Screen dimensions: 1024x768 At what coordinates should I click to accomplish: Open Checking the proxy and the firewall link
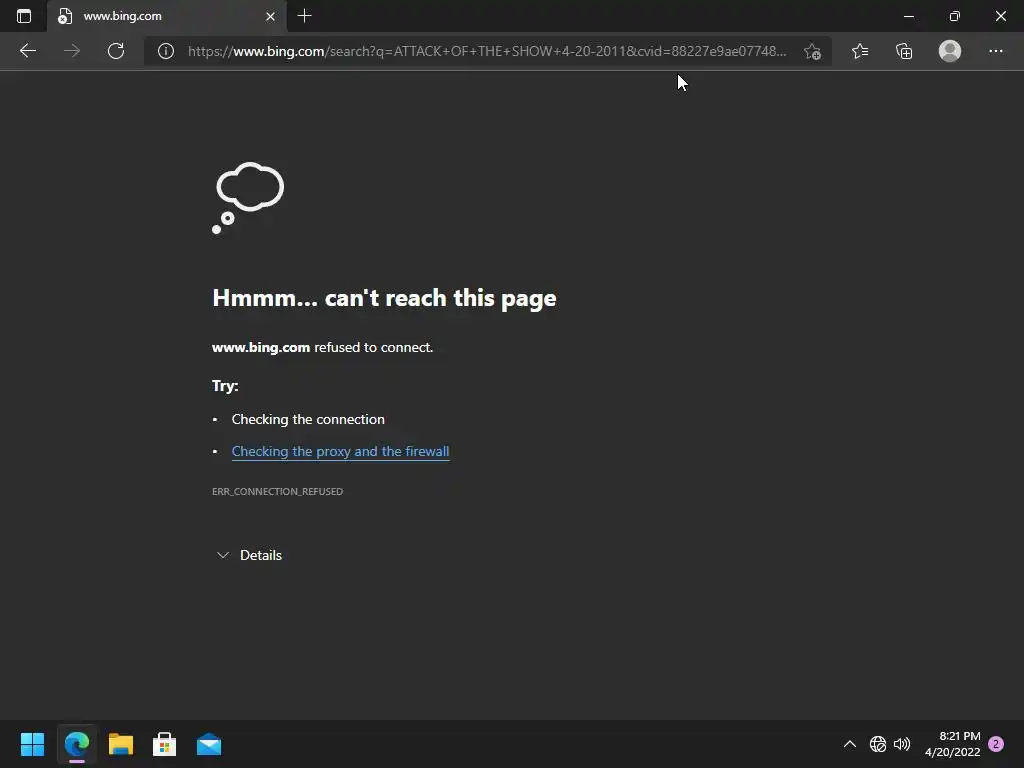pos(340,451)
